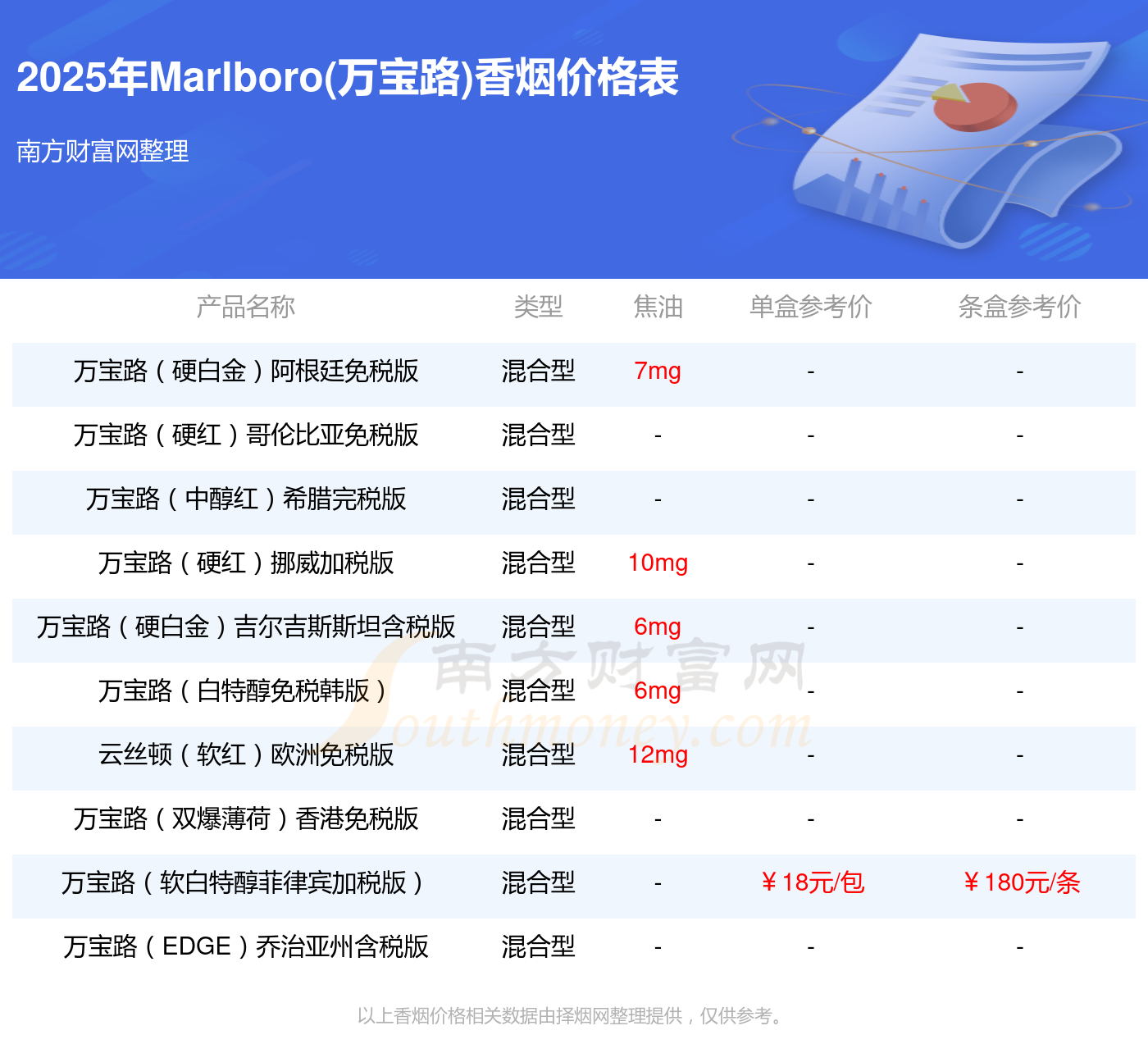
Task: Click the "万宝路（中醇红）希腊完税版" row name
Action: click(246, 499)
